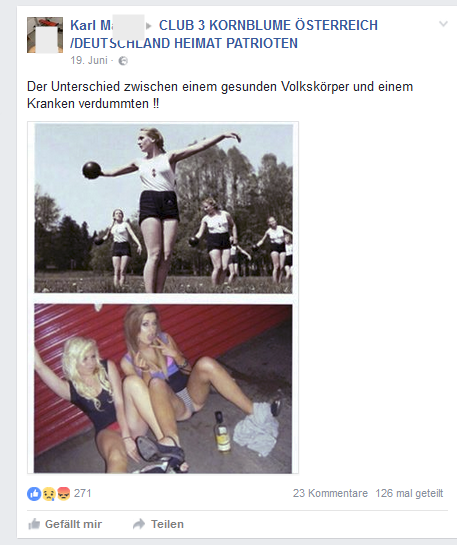Click the post caption text about Volkskörper
This screenshot has width=457, height=545.
coord(220,95)
